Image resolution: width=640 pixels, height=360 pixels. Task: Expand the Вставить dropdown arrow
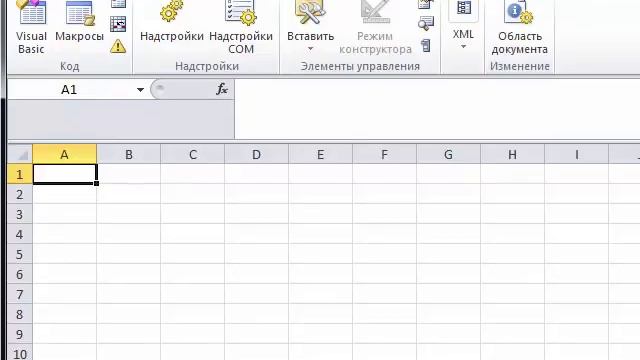310,49
